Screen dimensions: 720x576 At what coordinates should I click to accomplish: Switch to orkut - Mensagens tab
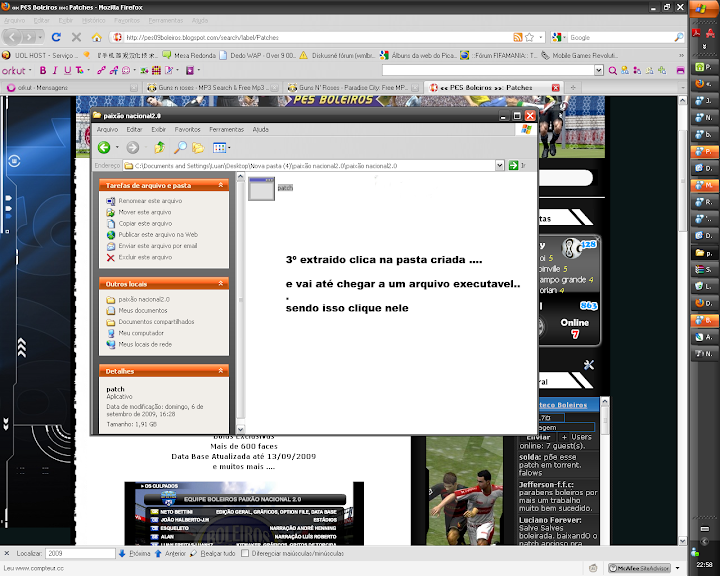click(x=71, y=88)
